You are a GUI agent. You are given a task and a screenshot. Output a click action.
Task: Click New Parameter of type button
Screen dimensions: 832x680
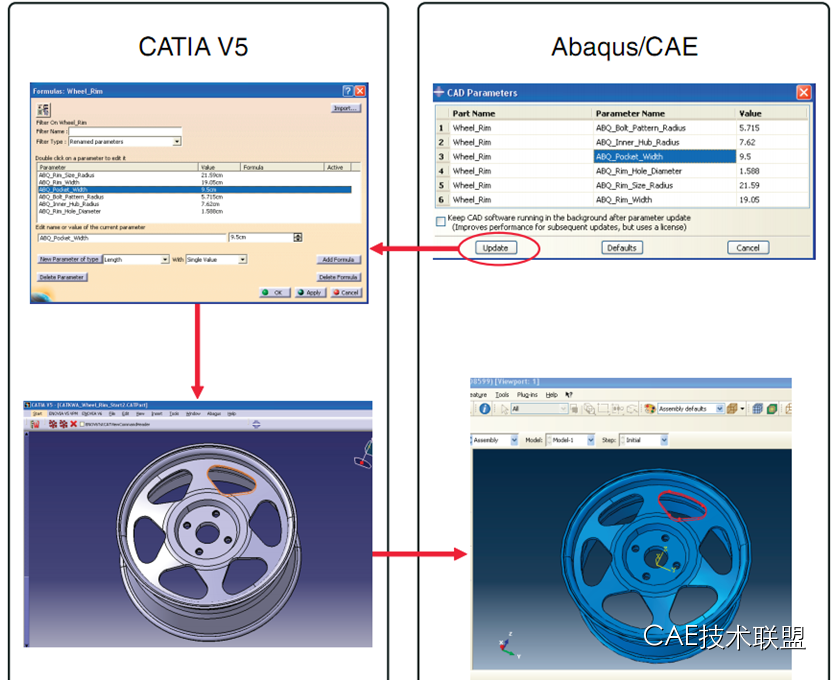tap(69, 259)
